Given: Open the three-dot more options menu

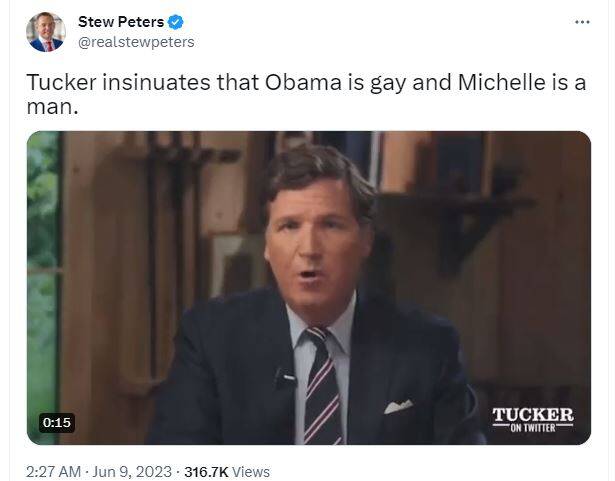Looking at the screenshot, I should (582, 22).
